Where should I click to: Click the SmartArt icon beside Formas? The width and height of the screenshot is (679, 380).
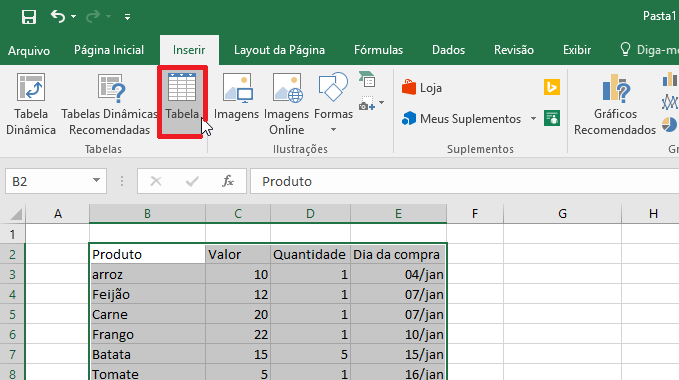367,79
